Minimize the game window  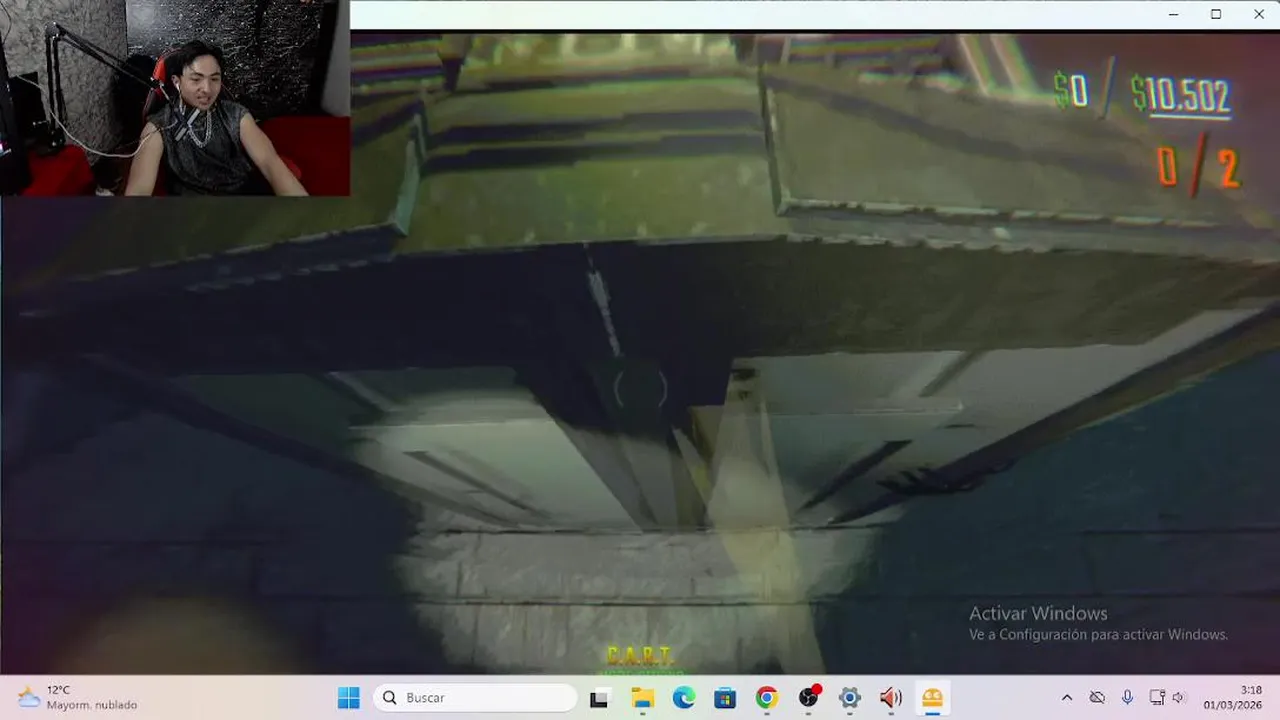click(1173, 14)
